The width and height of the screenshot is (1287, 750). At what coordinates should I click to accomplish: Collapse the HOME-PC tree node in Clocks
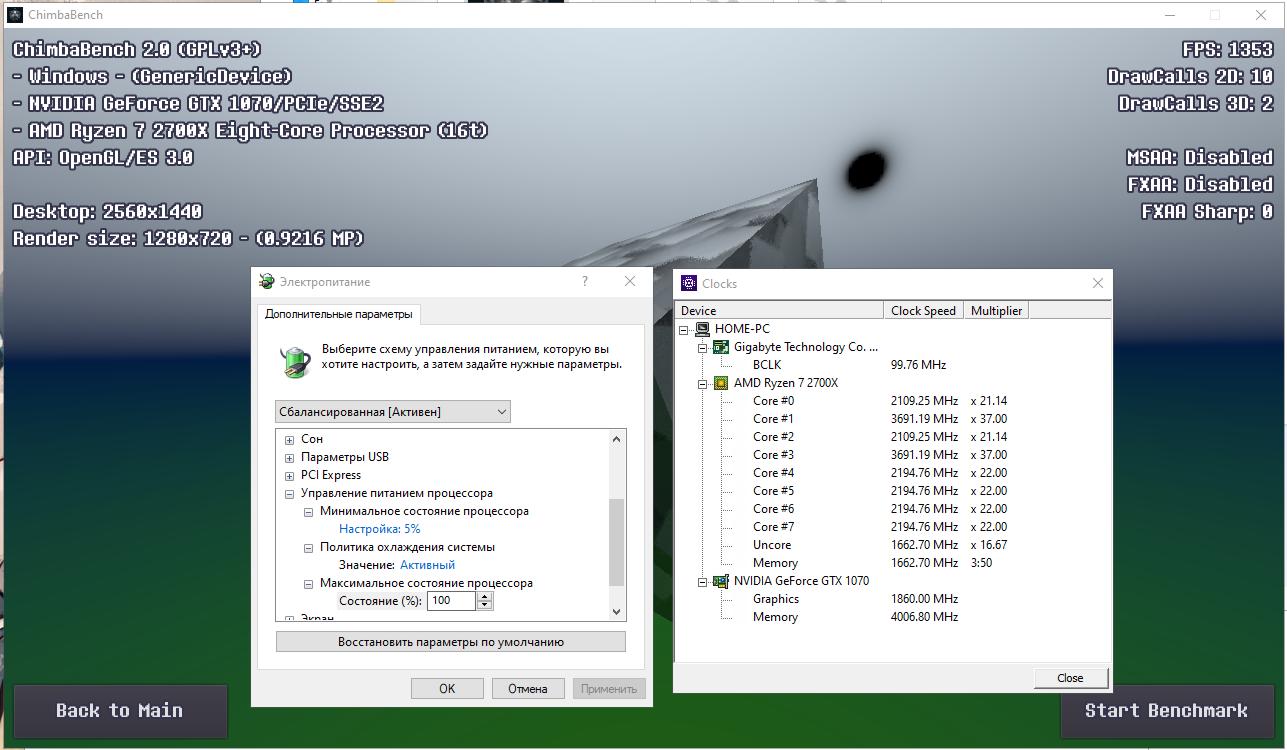pos(684,329)
